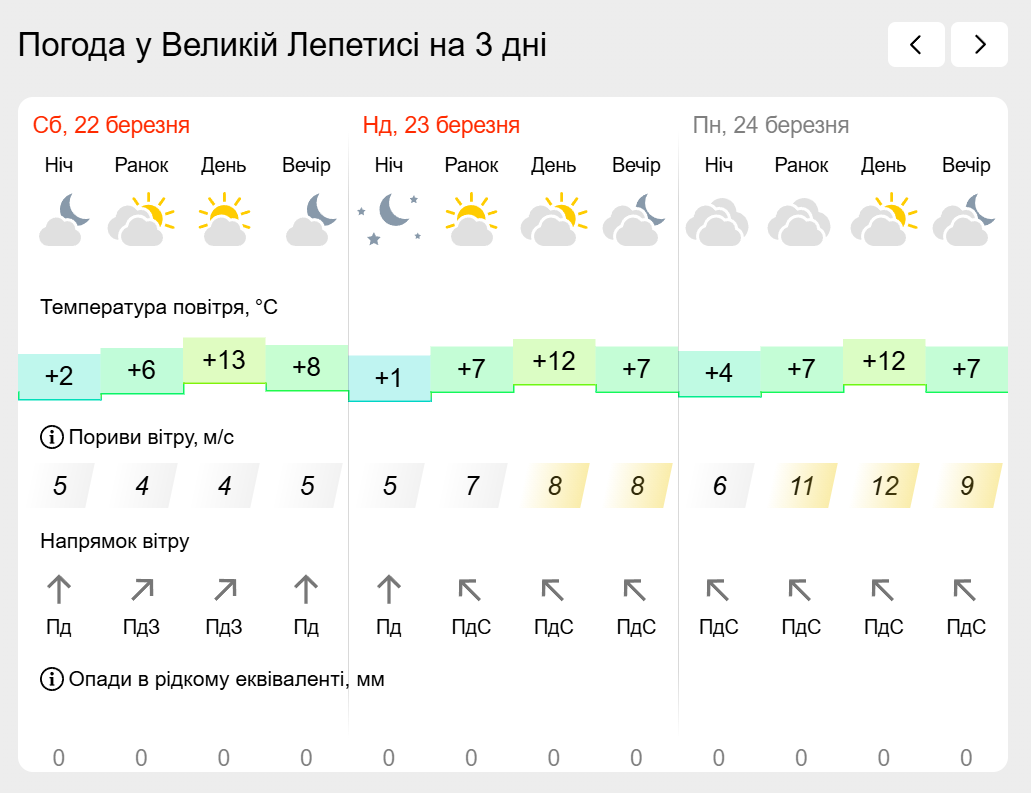Click Saturday night south wind arrow
The width and height of the screenshot is (1031, 793).
(x=59, y=589)
